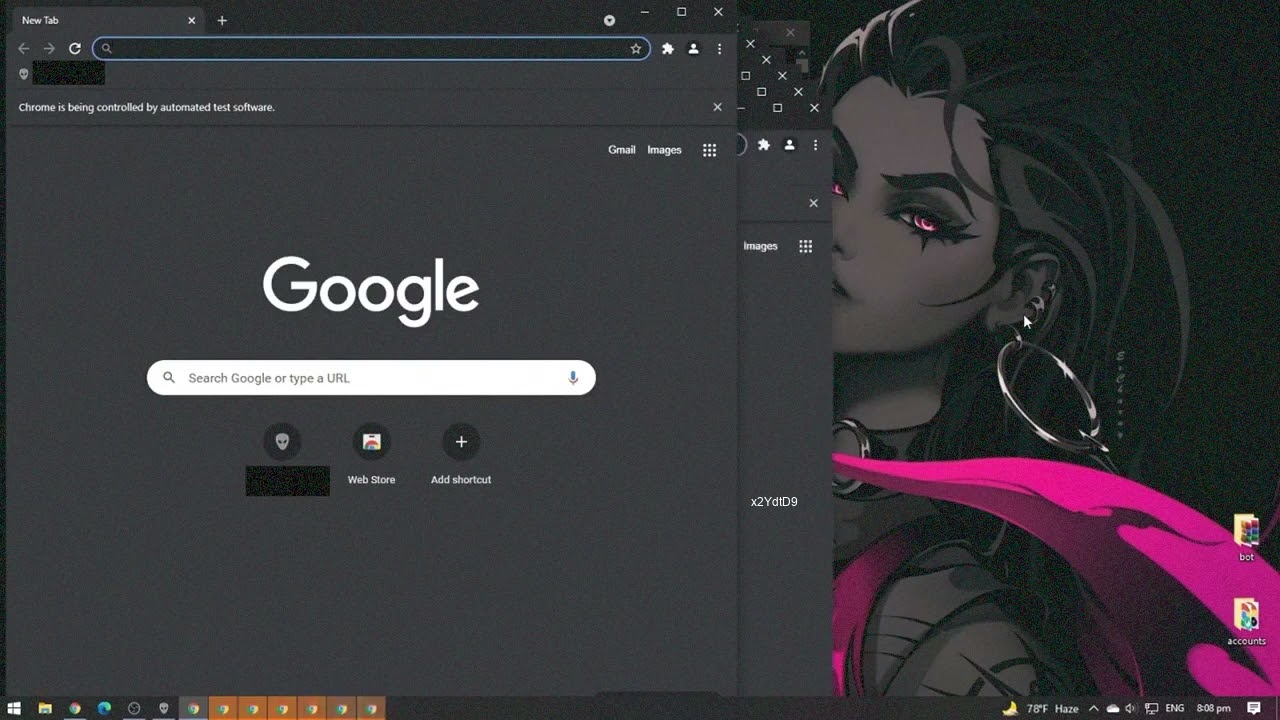Click the Search Google or type a URL box
The height and width of the screenshot is (720, 1280).
(x=371, y=378)
